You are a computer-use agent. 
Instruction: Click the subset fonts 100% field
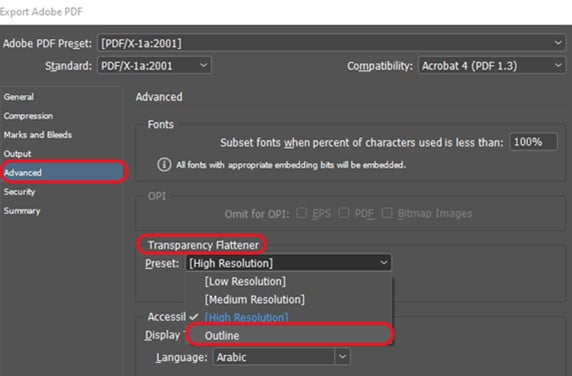[x=533, y=142]
